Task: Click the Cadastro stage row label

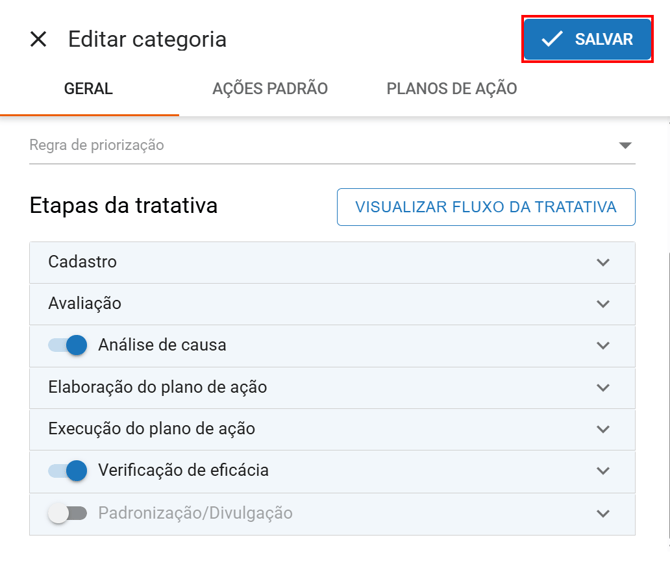Action: tap(82, 262)
